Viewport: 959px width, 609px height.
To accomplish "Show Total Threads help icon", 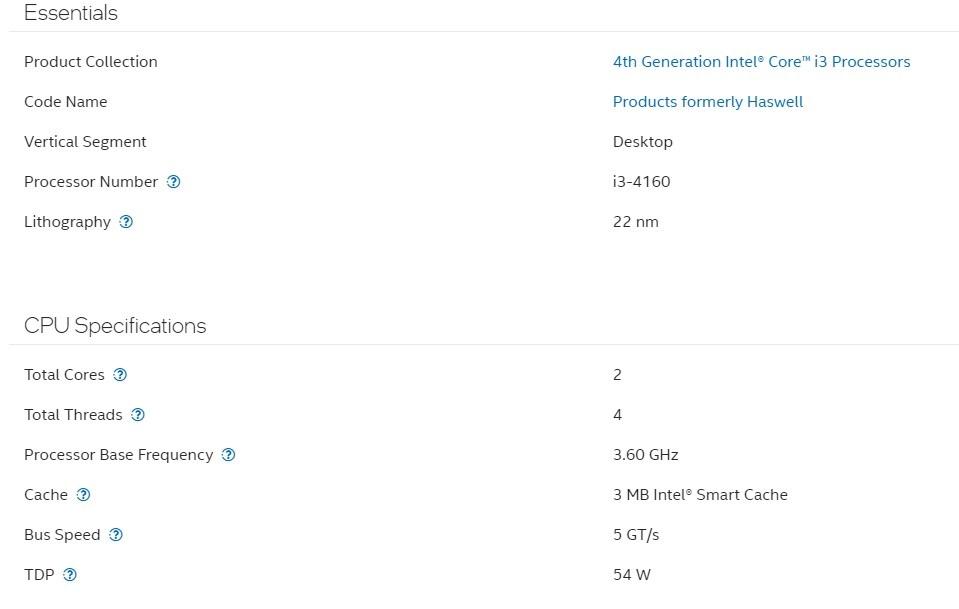I will point(138,415).
